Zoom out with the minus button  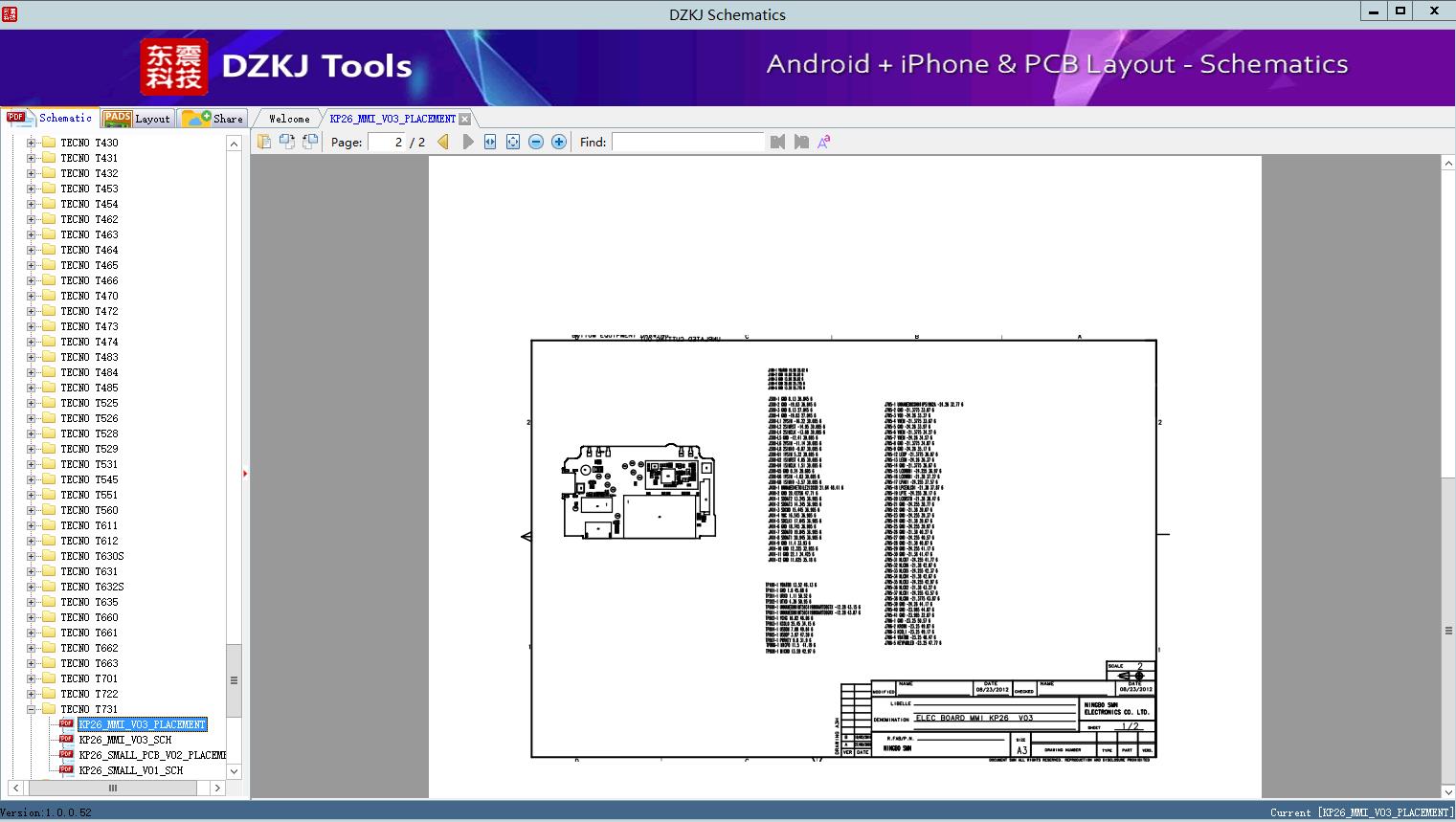(x=536, y=142)
